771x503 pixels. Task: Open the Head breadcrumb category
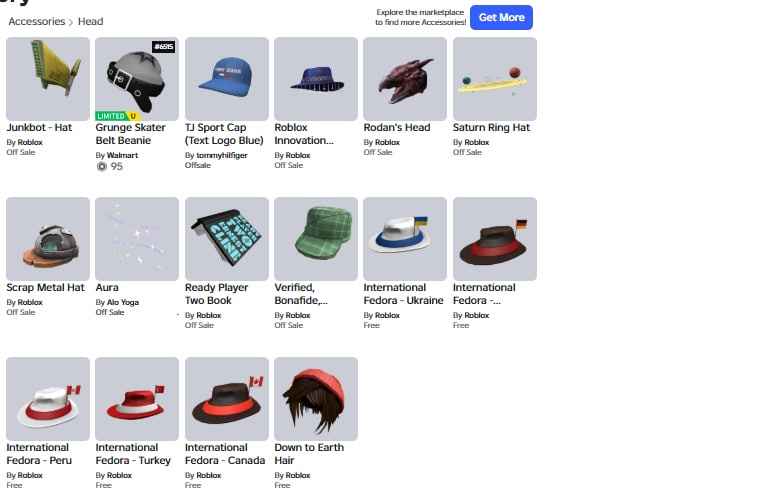tap(90, 22)
